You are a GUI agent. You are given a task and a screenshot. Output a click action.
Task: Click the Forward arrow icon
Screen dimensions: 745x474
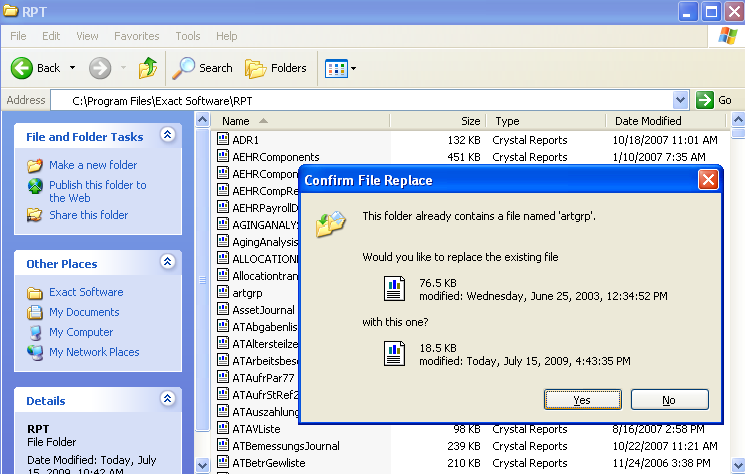100,68
